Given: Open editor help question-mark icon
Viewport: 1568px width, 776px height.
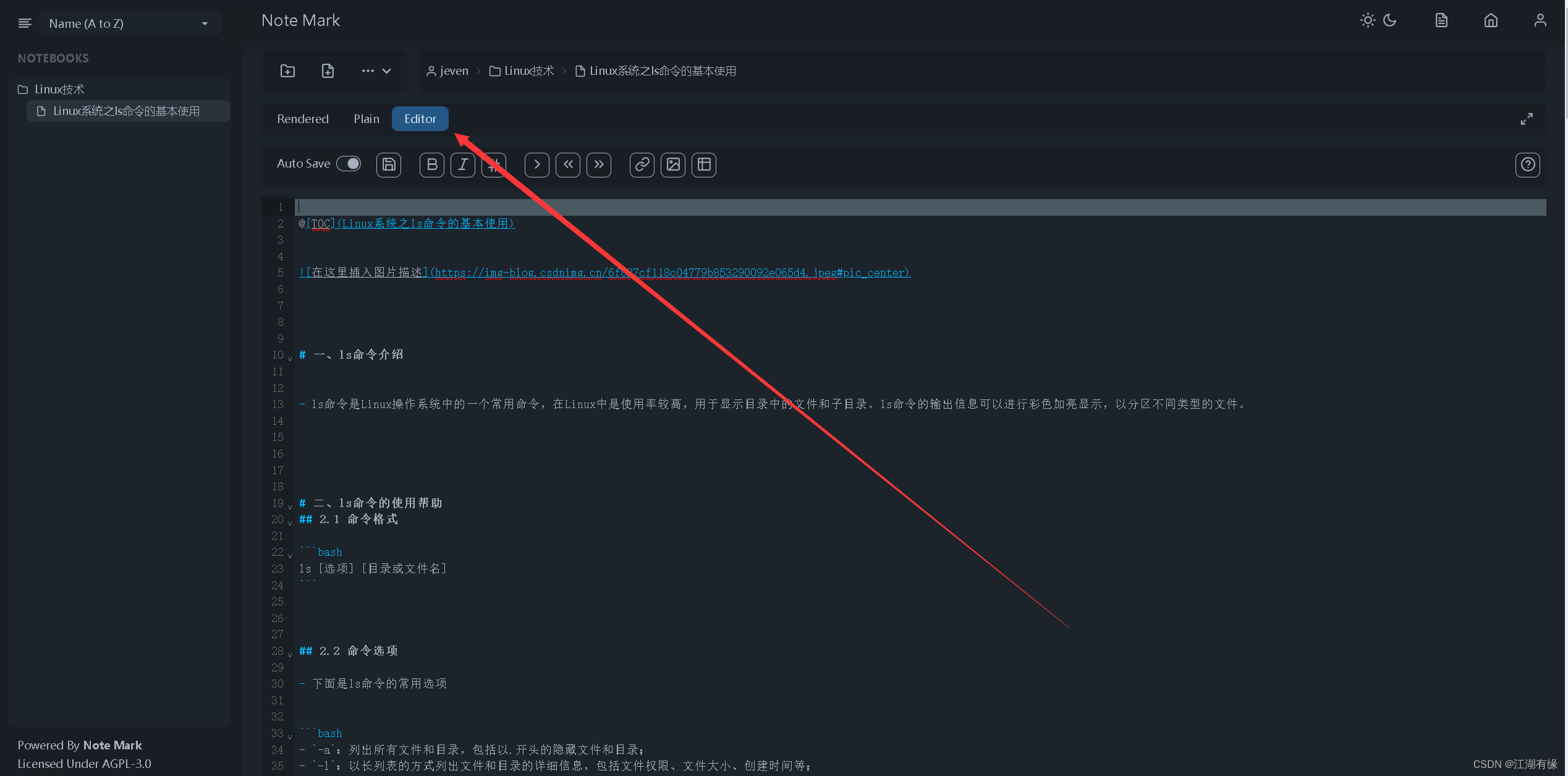Looking at the screenshot, I should click(1528, 164).
